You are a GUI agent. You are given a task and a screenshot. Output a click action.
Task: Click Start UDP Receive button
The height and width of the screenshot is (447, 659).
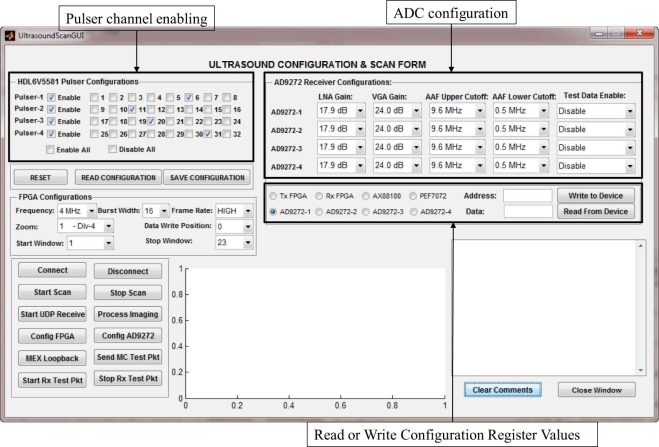52,314
